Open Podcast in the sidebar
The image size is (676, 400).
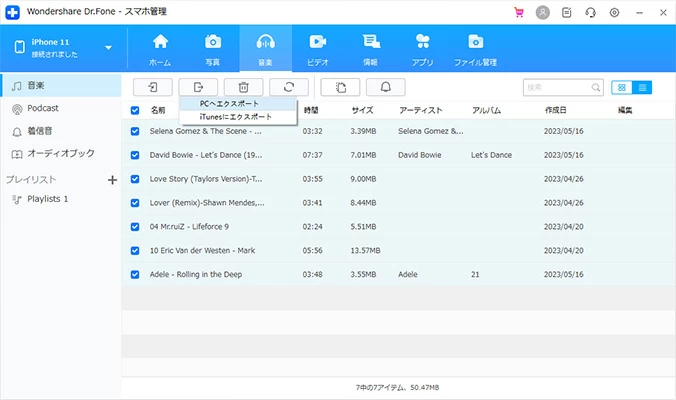pos(43,108)
